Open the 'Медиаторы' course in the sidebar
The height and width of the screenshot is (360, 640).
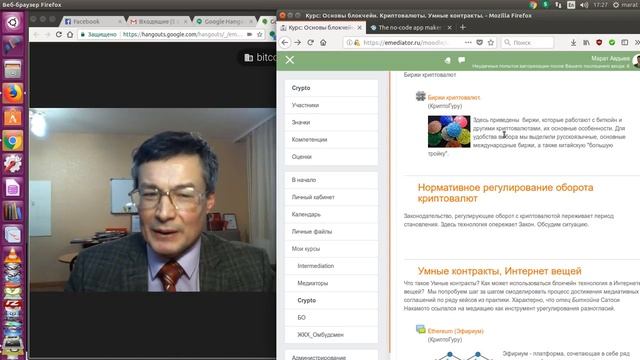click(x=331, y=283)
